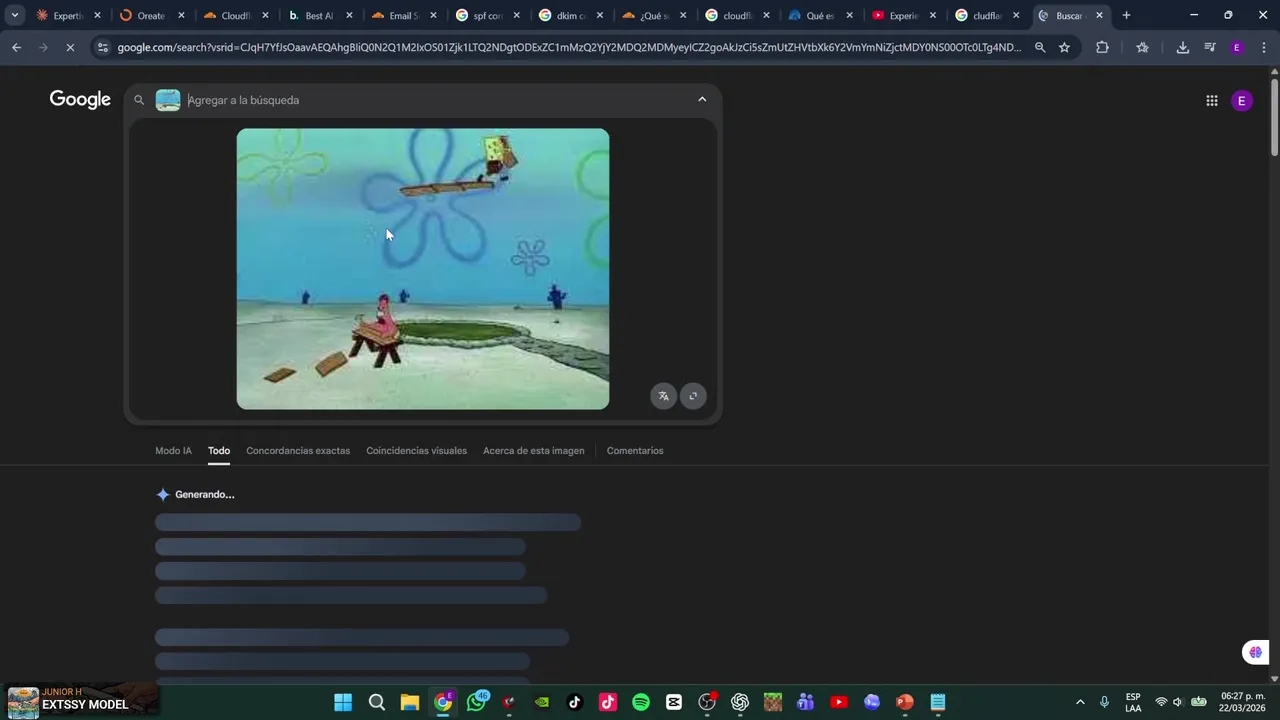Open File Explorer from the taskbar
Screen dimensions: 1280x720
[x=410, y=702]
